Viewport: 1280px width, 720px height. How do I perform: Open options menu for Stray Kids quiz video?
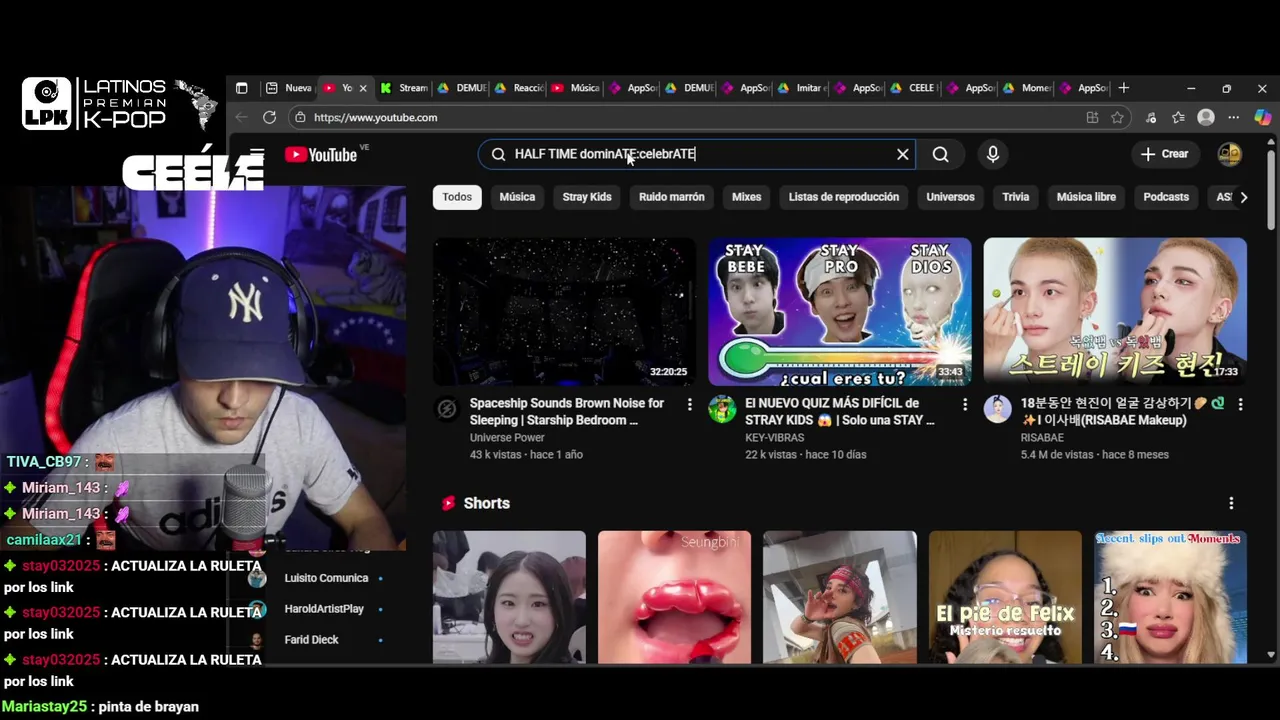click(964, 404)
